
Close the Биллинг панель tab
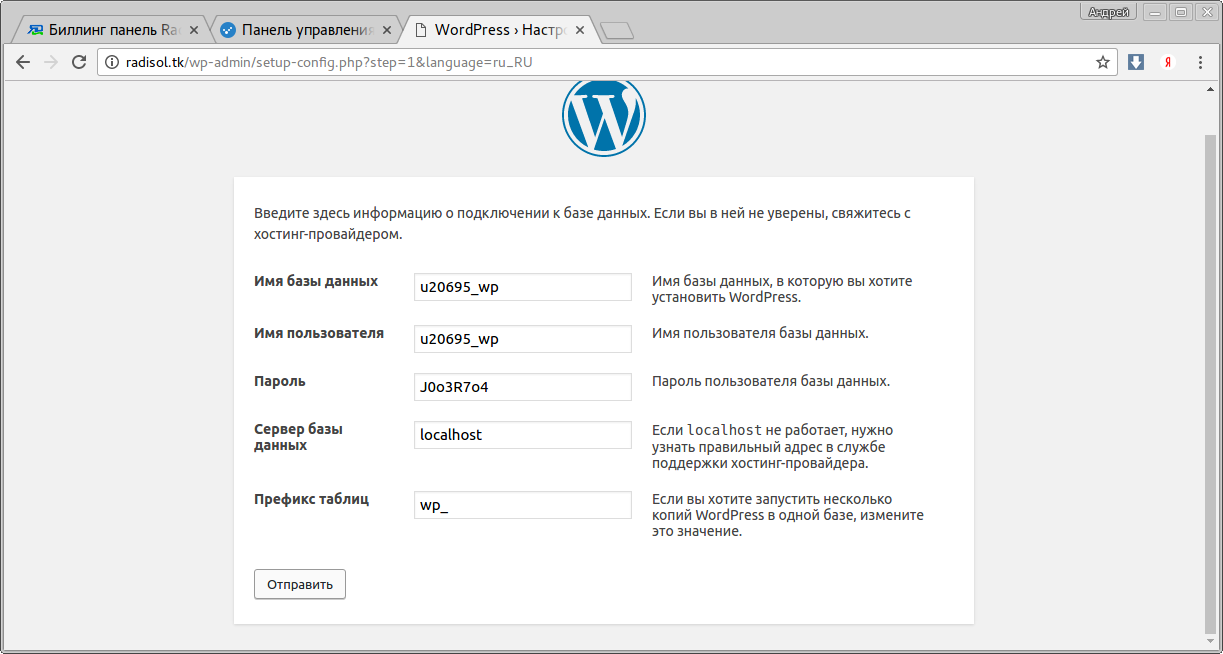tap(193, 30)
